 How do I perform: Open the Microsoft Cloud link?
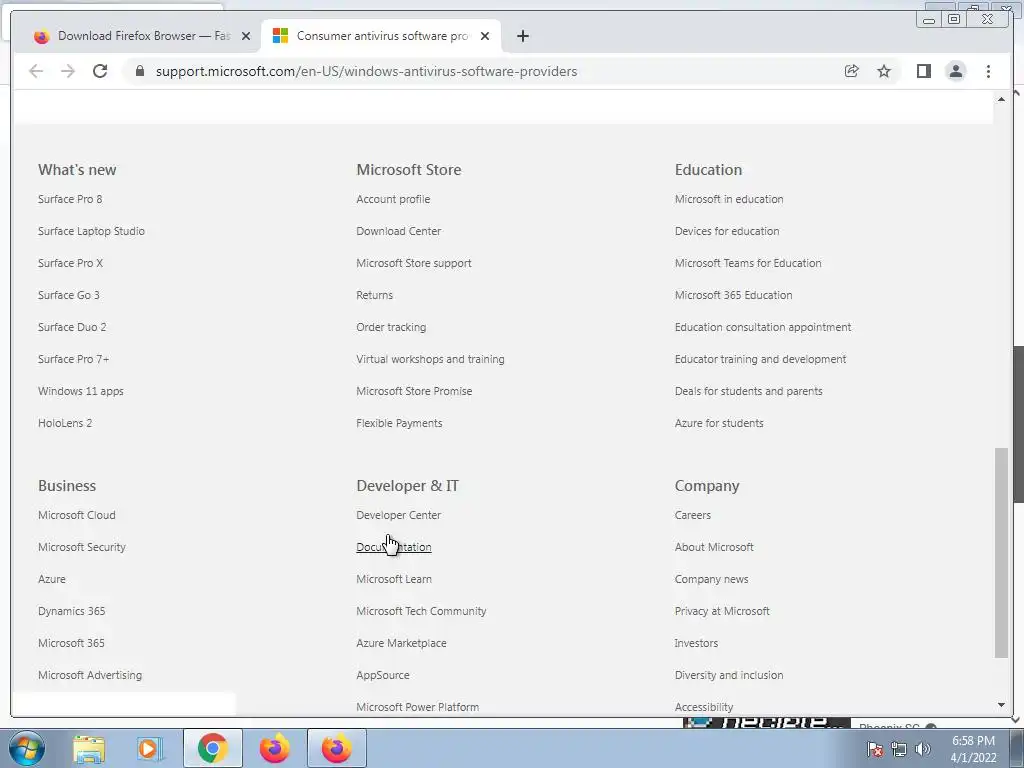(x=76, y=515)
